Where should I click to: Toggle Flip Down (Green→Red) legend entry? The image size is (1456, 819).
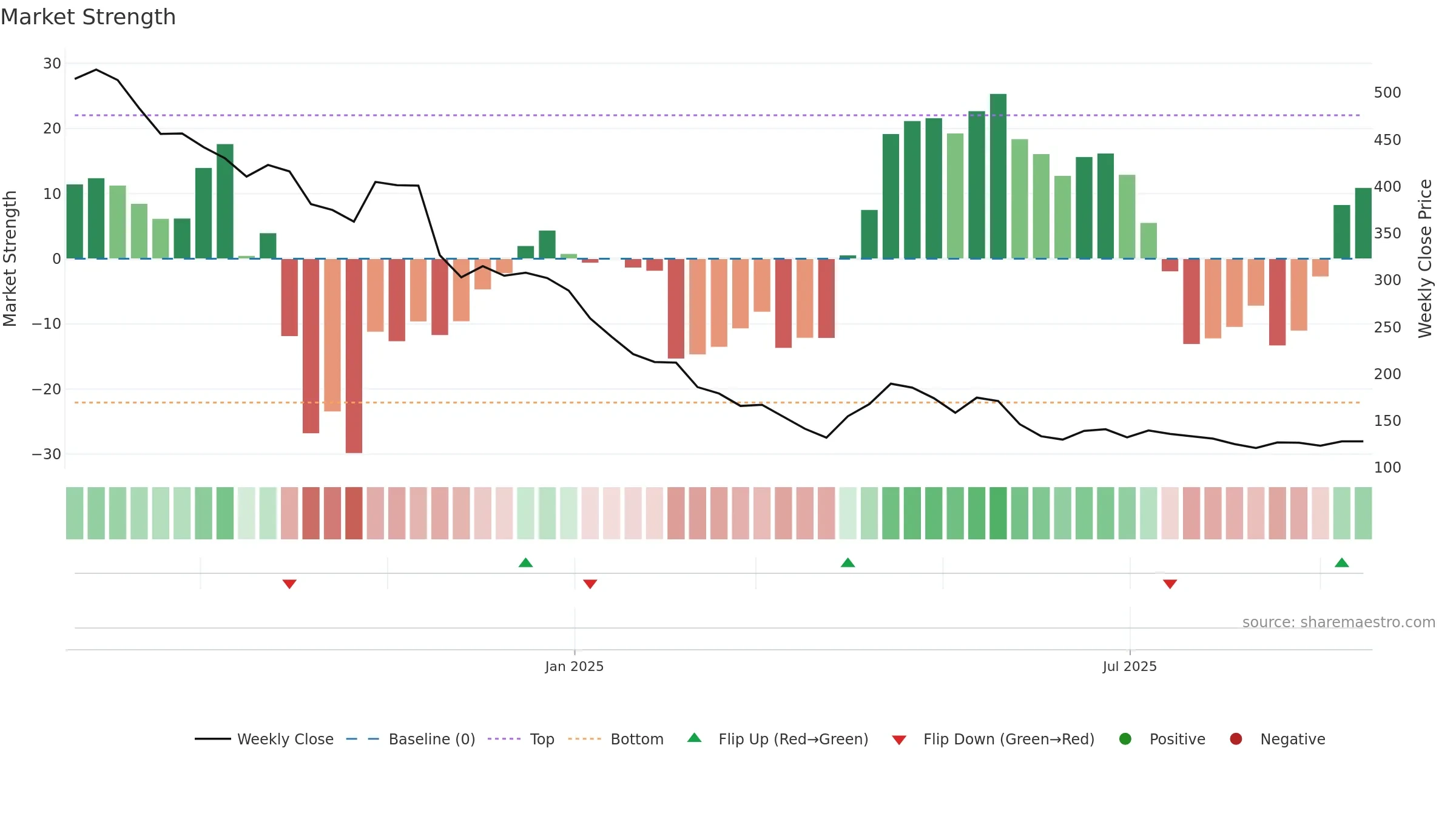coord(993,739)
